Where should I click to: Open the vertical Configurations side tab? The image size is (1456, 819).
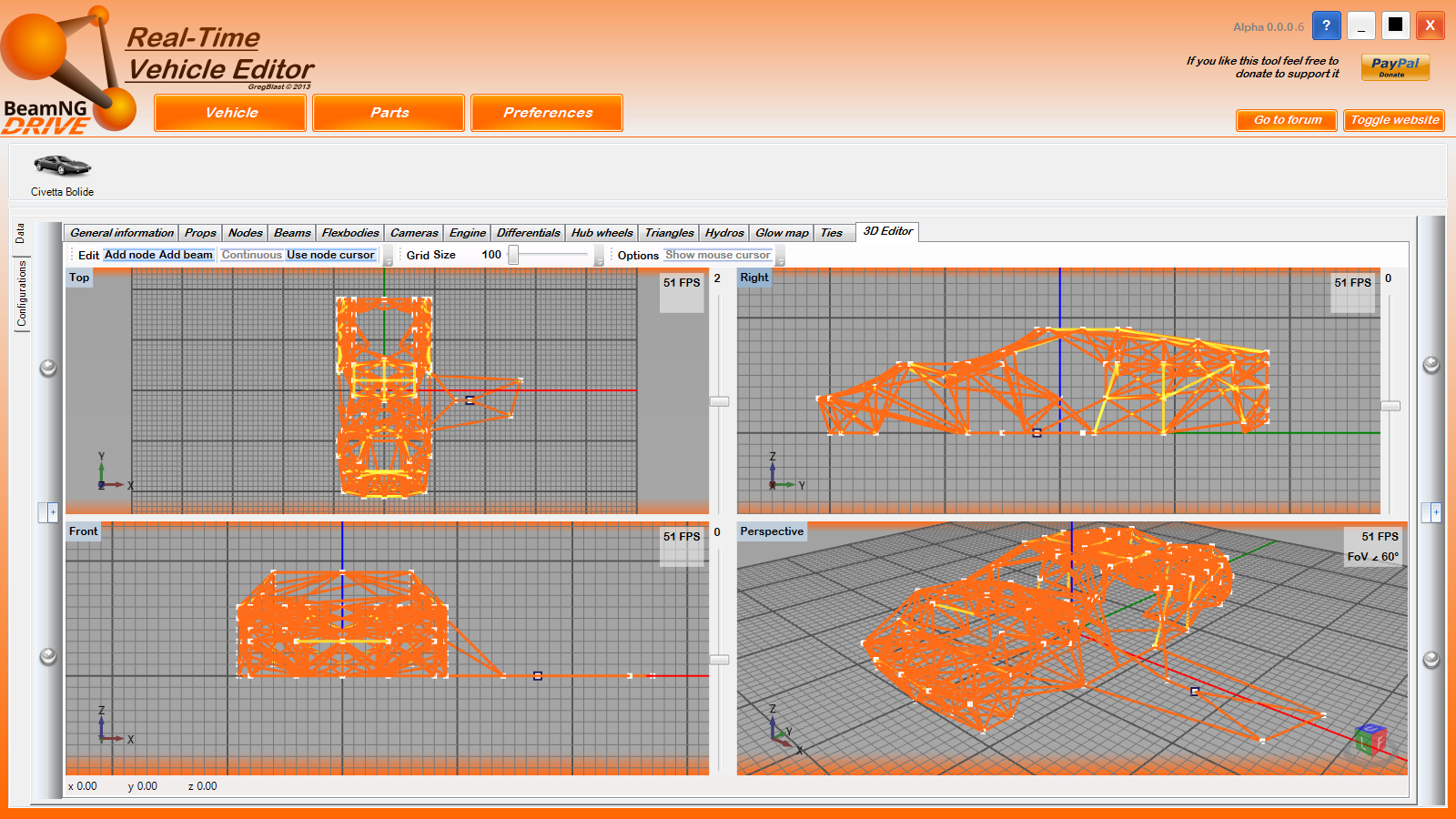(21, 294)
